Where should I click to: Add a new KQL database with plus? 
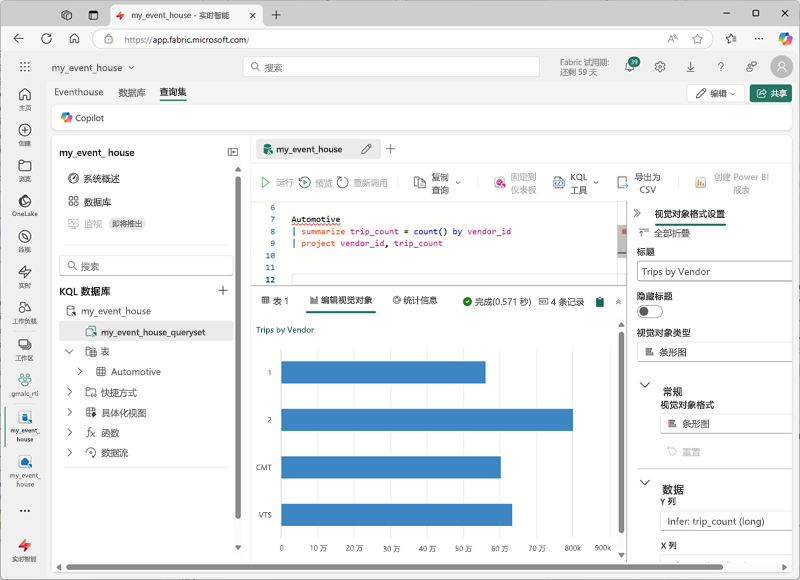coord(222,290)
